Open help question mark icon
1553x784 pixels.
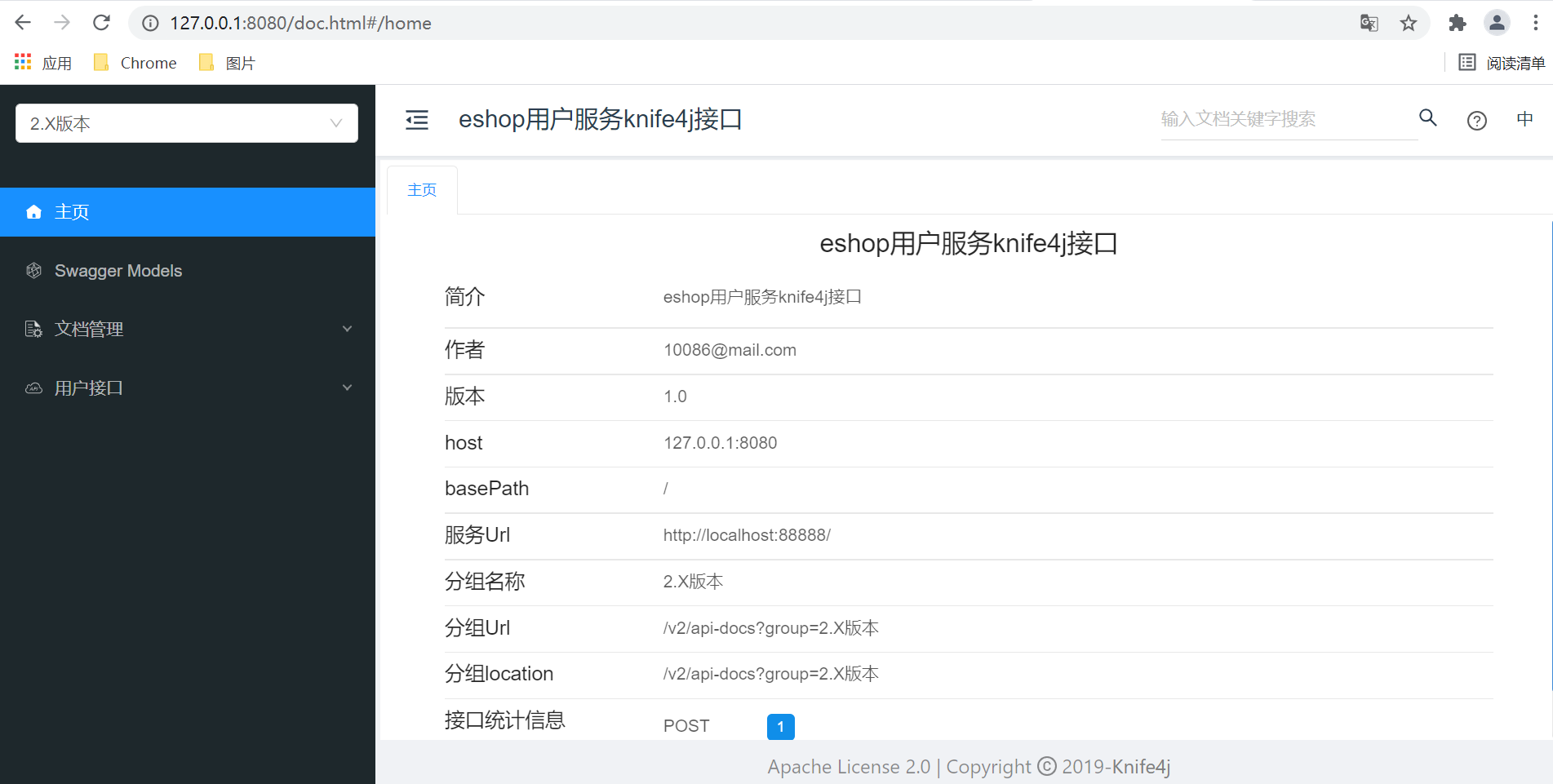coord(1477,121)
